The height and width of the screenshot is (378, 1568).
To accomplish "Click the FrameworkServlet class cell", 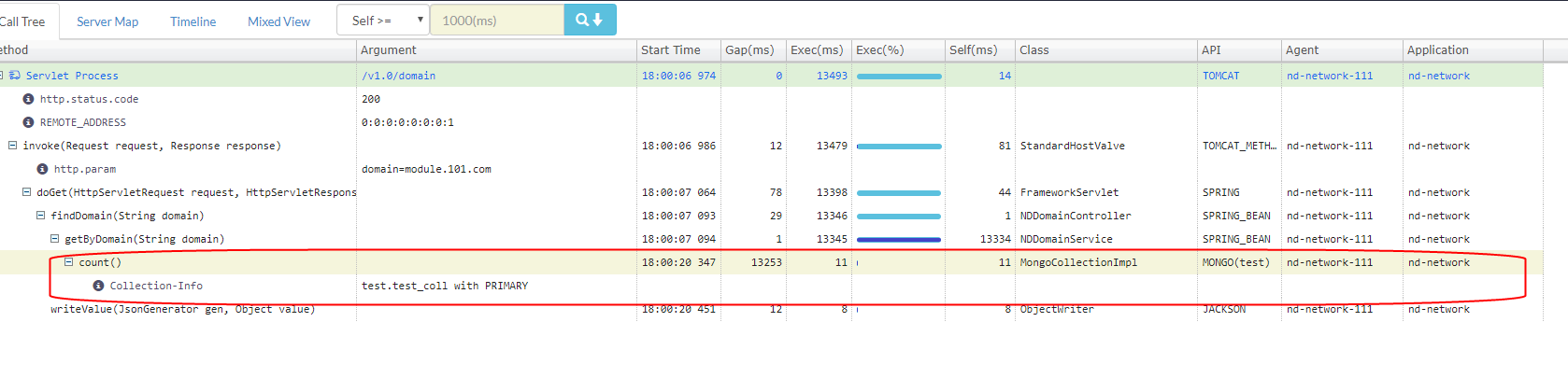I will 1069,192.
